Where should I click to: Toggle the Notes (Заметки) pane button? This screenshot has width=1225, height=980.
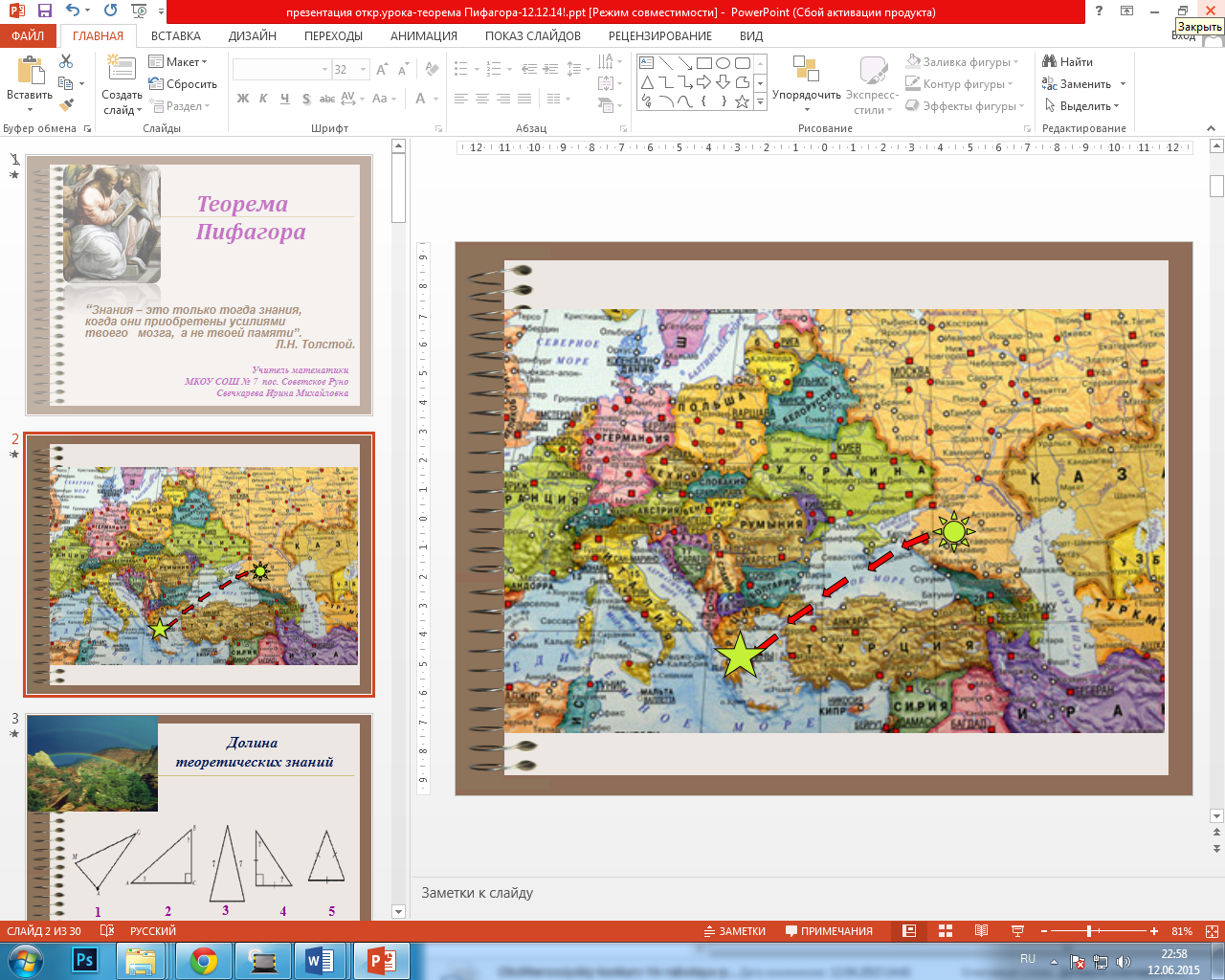pos(735,931)
